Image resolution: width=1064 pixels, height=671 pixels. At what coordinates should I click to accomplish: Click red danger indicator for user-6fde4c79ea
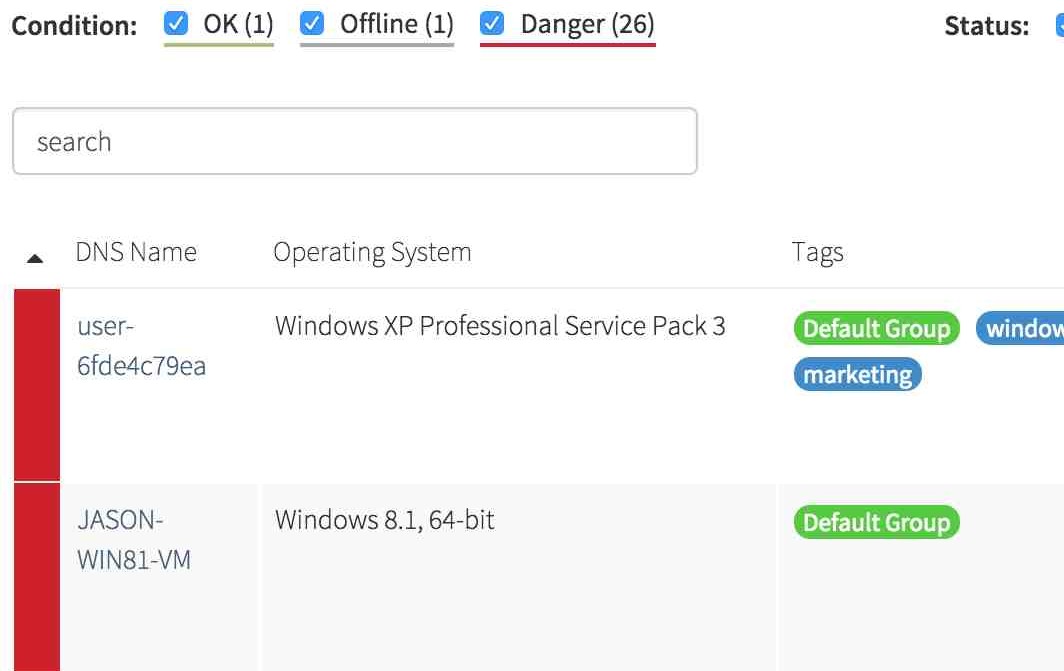(37, 385)
